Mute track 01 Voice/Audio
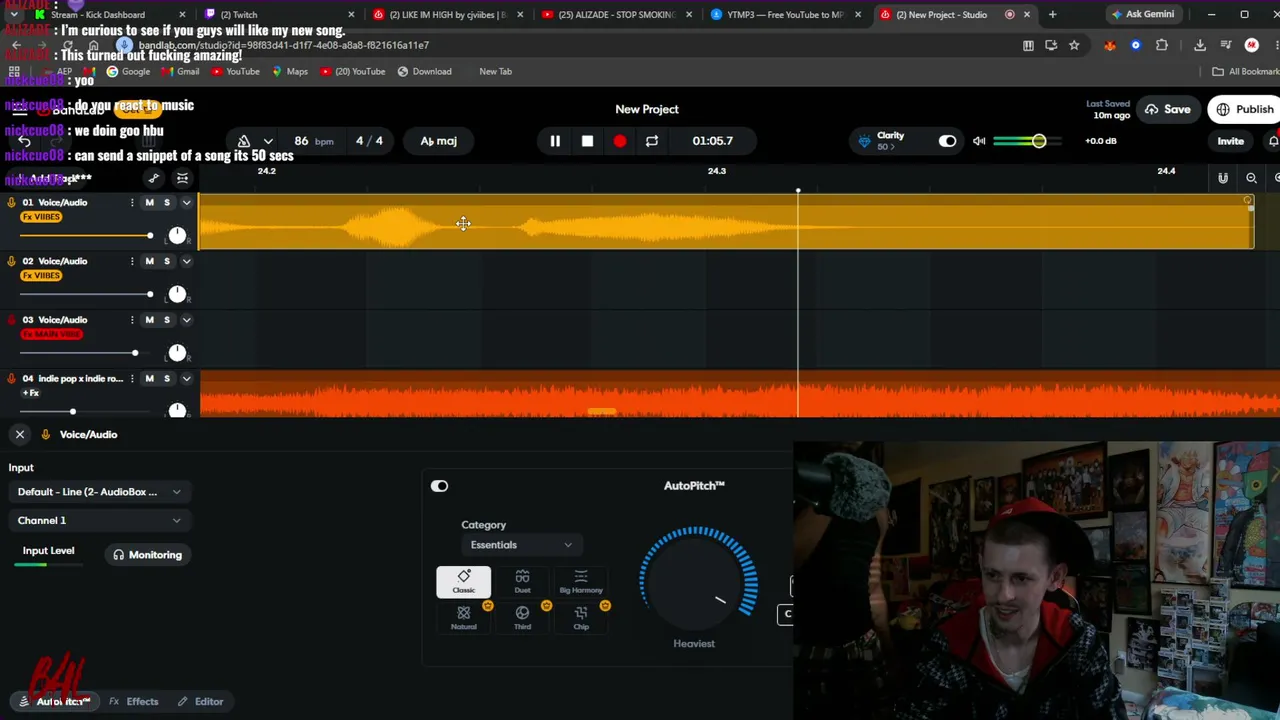Screen dimensions: 1280x720 tap(150, 203)
